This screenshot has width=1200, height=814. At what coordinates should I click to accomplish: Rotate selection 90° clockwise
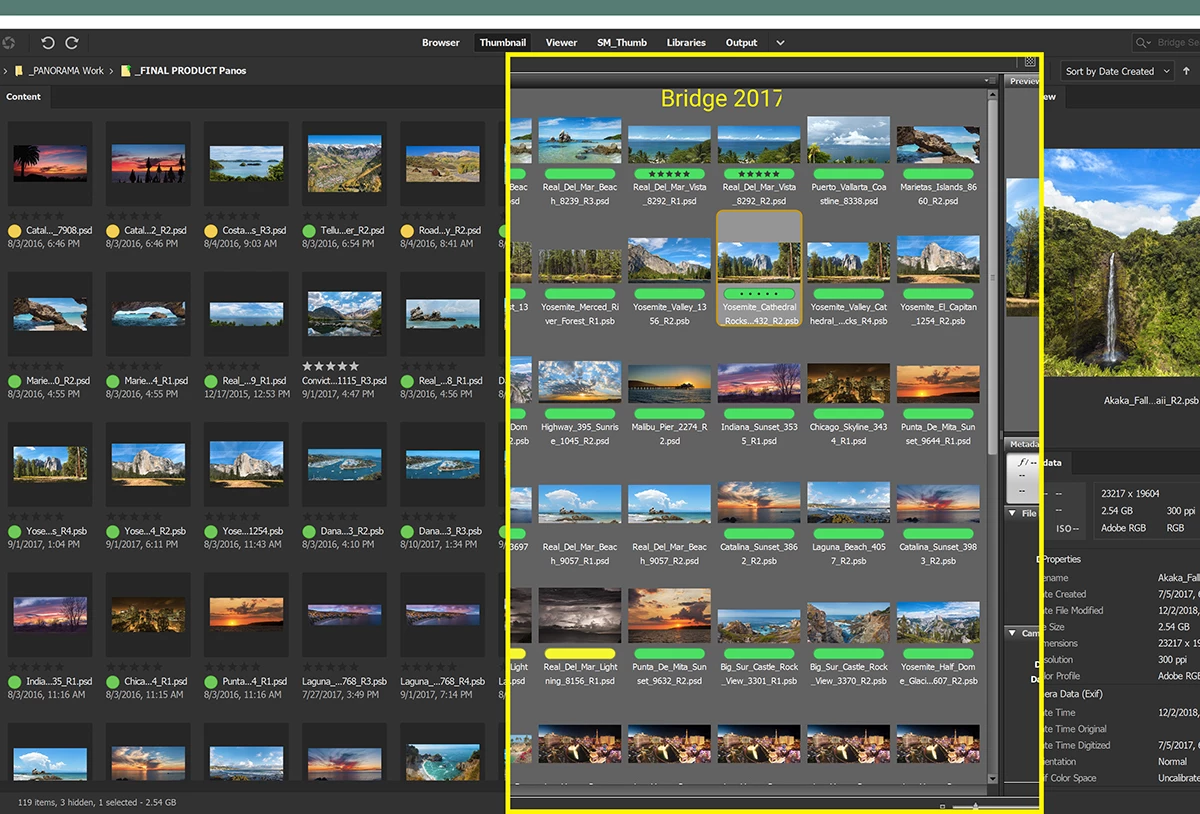(72, 43)
